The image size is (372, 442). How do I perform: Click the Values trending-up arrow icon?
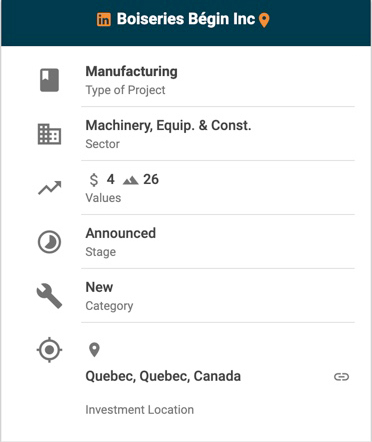50,188
